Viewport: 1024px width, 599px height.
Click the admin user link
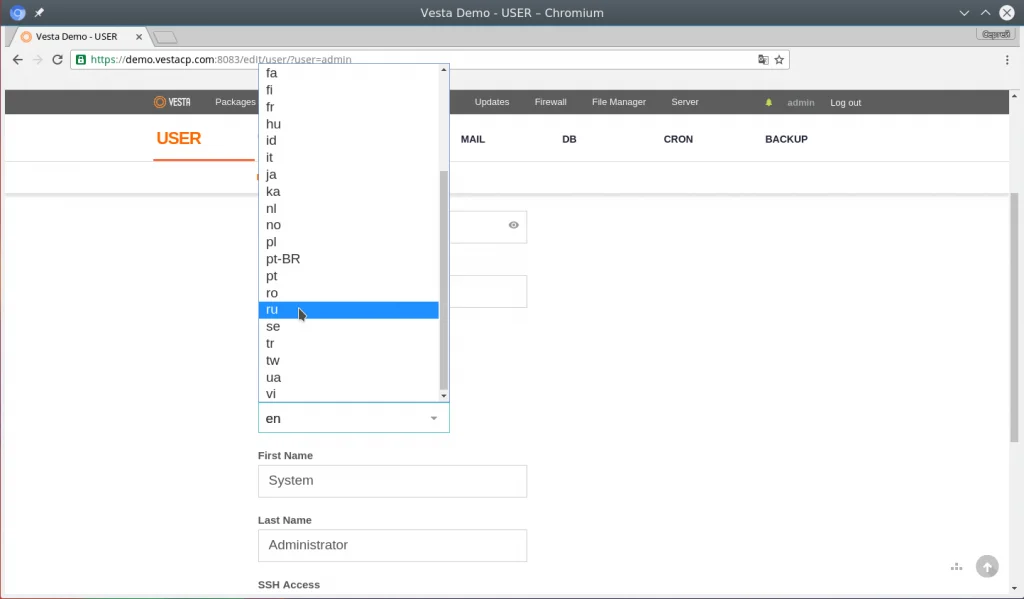801,103
